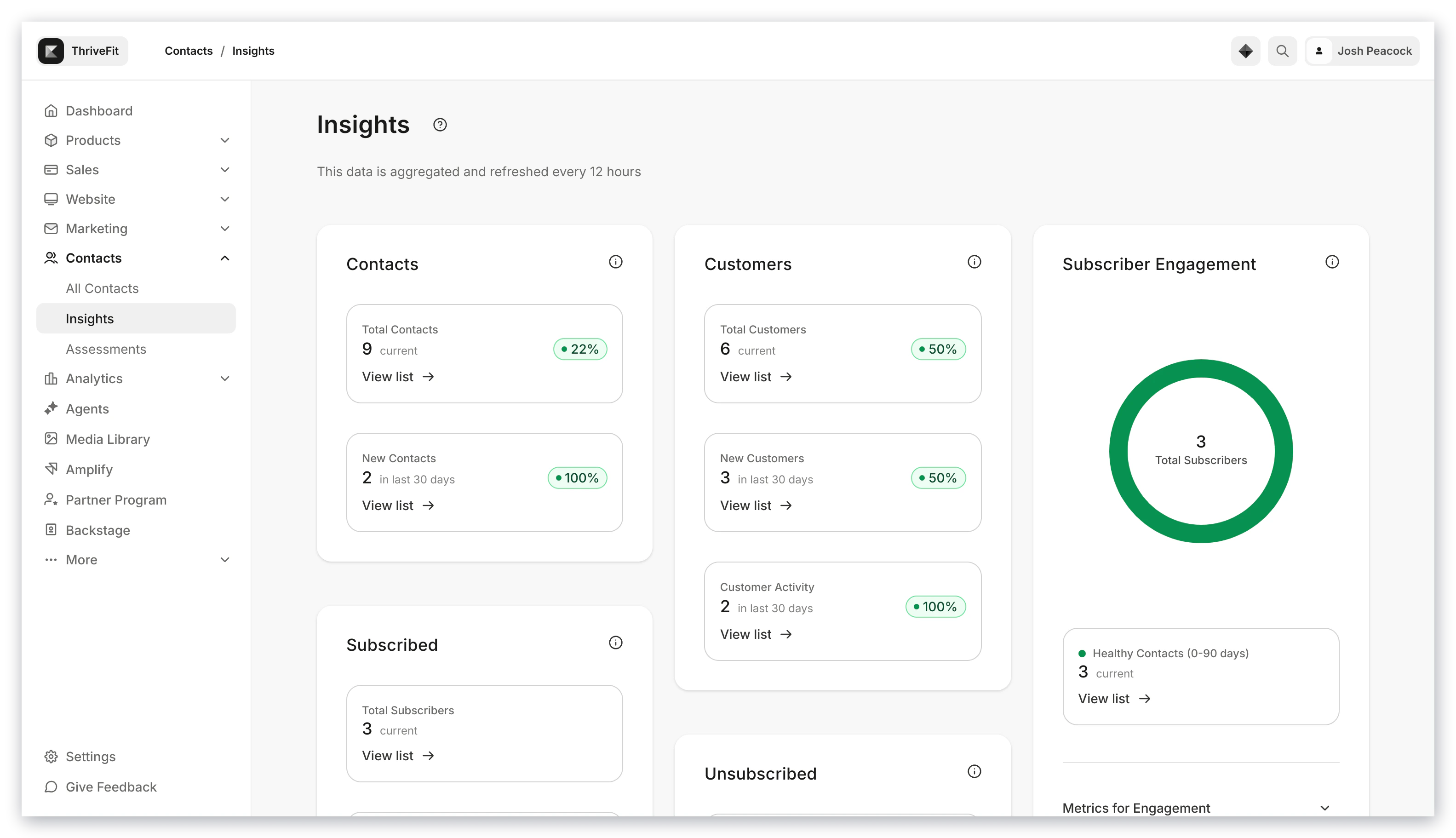The width and height of the screenshot is (1456, 838).
Task: Select Insights in sidebar submenu
Action: (x=136, y=318)
